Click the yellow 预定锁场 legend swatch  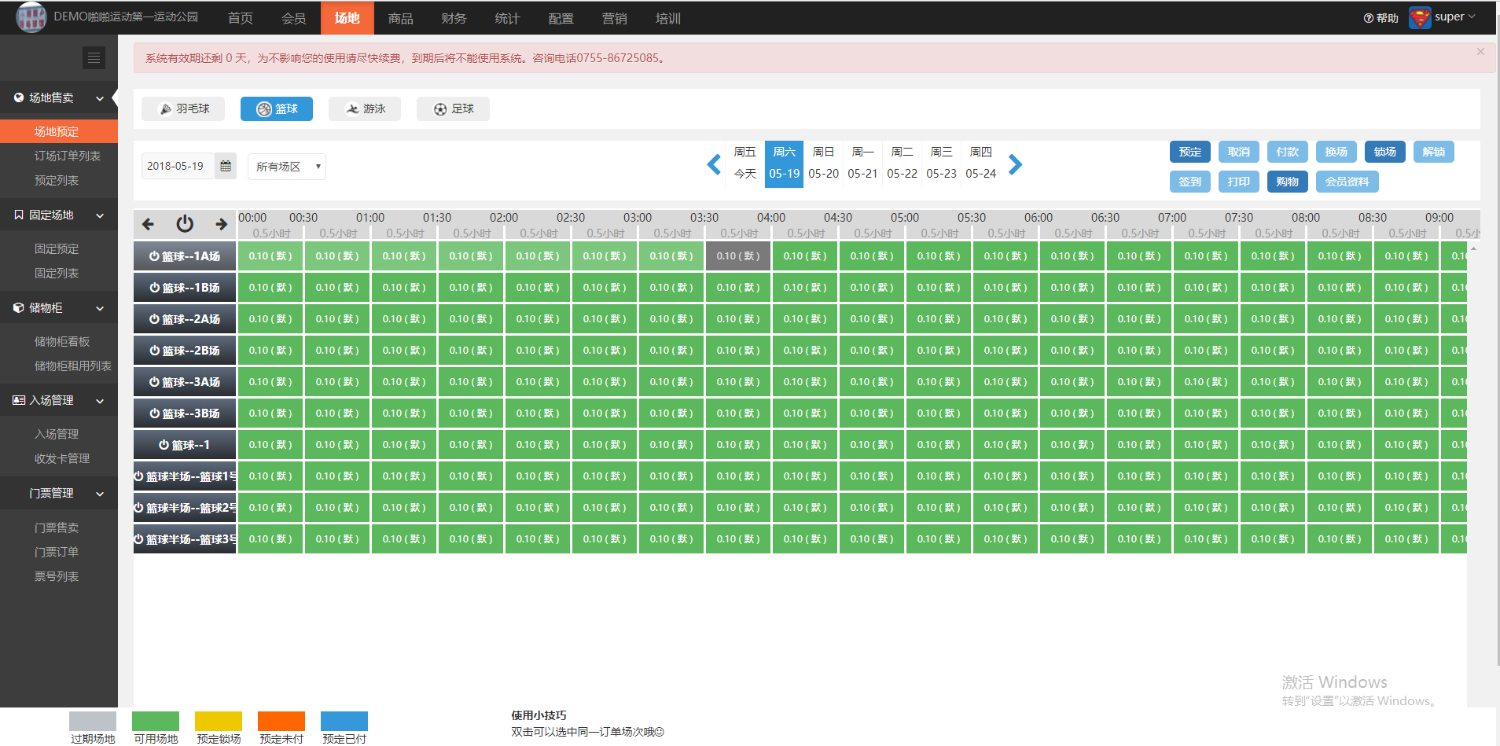coord(218,721)
